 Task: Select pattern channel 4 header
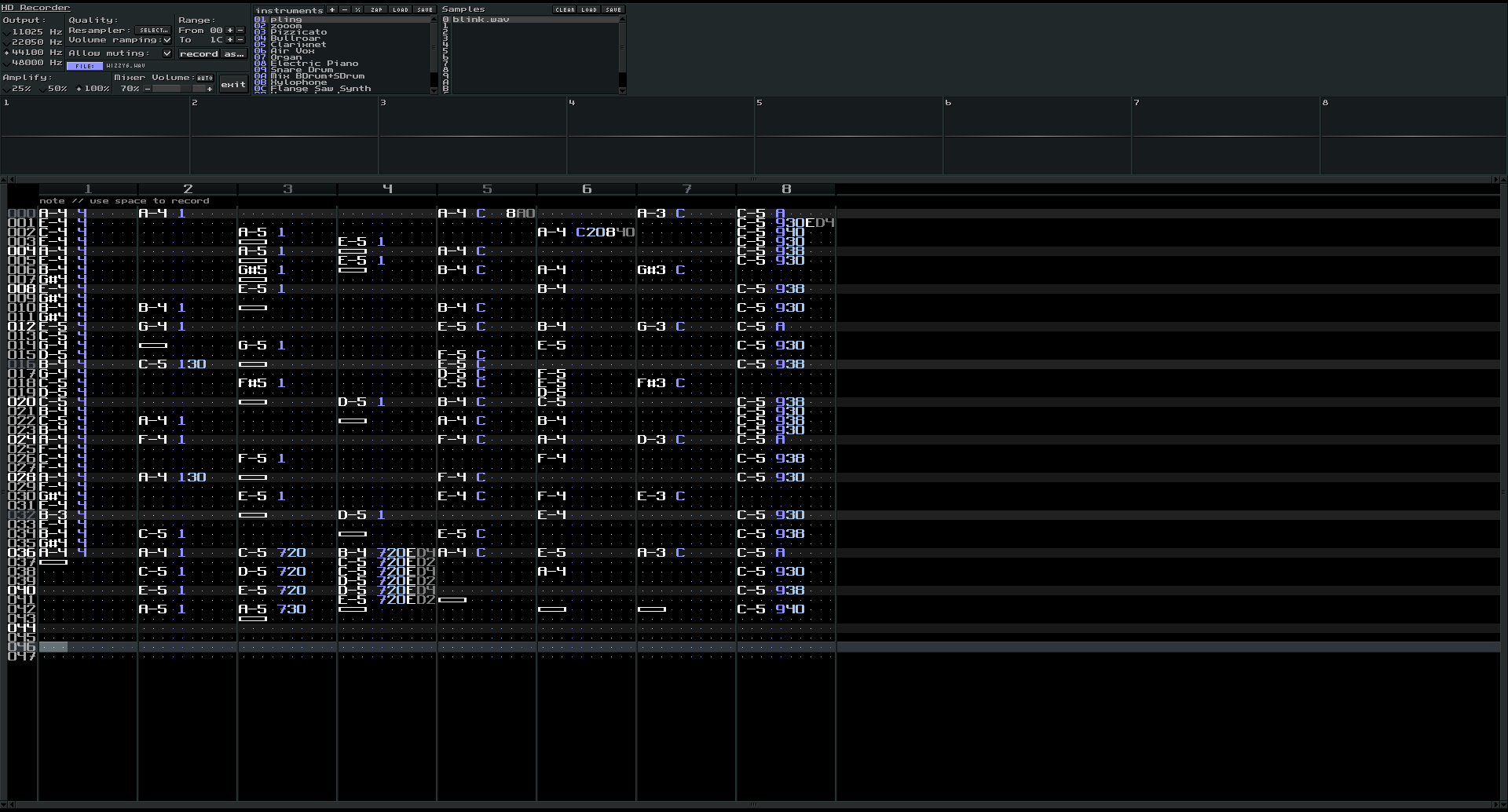click(x=387, y=189)
